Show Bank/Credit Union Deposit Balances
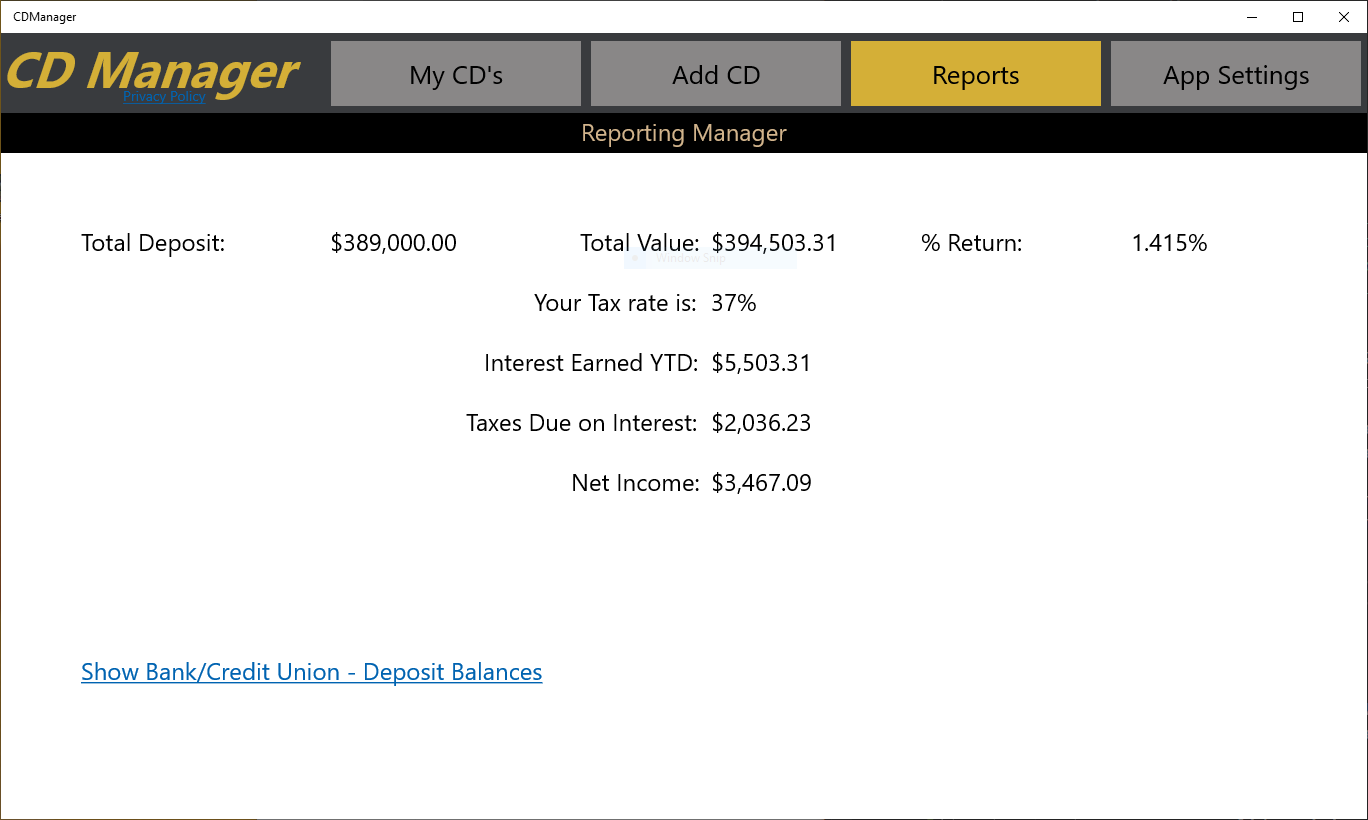Viewport: 1368px width, 820px height. 311,671
